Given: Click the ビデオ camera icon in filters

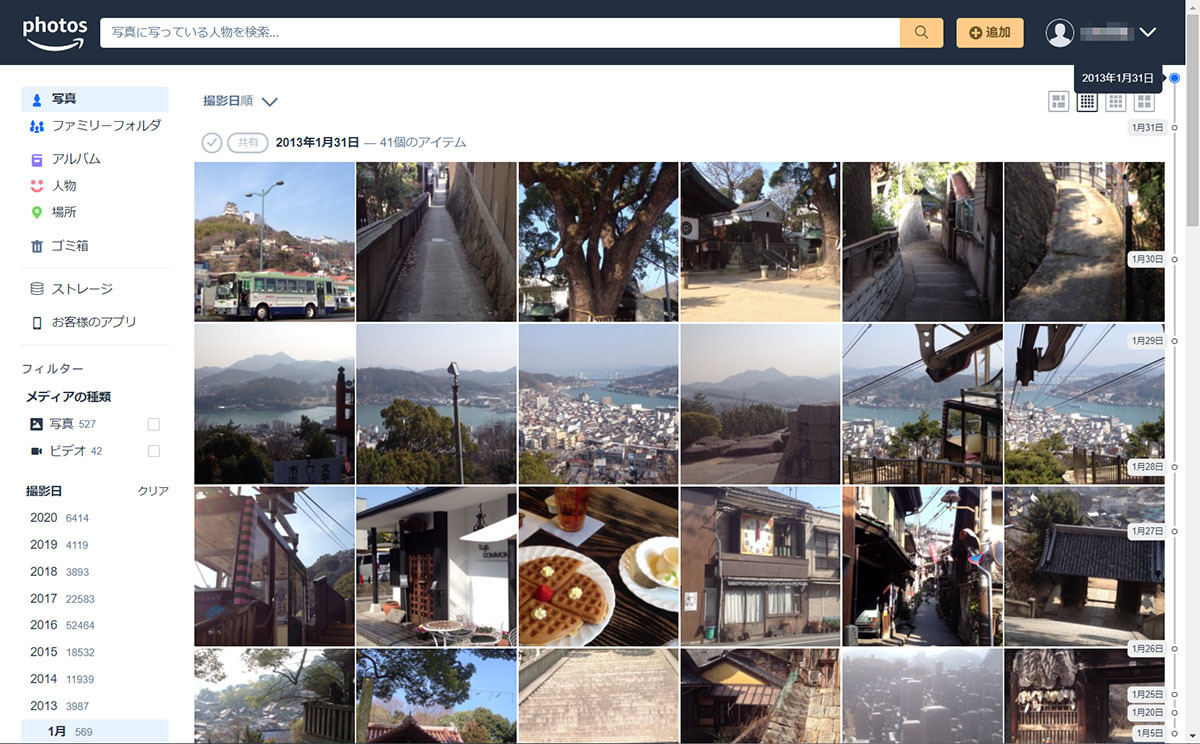Looking at the screenshot, I should (x=36, y=451).
